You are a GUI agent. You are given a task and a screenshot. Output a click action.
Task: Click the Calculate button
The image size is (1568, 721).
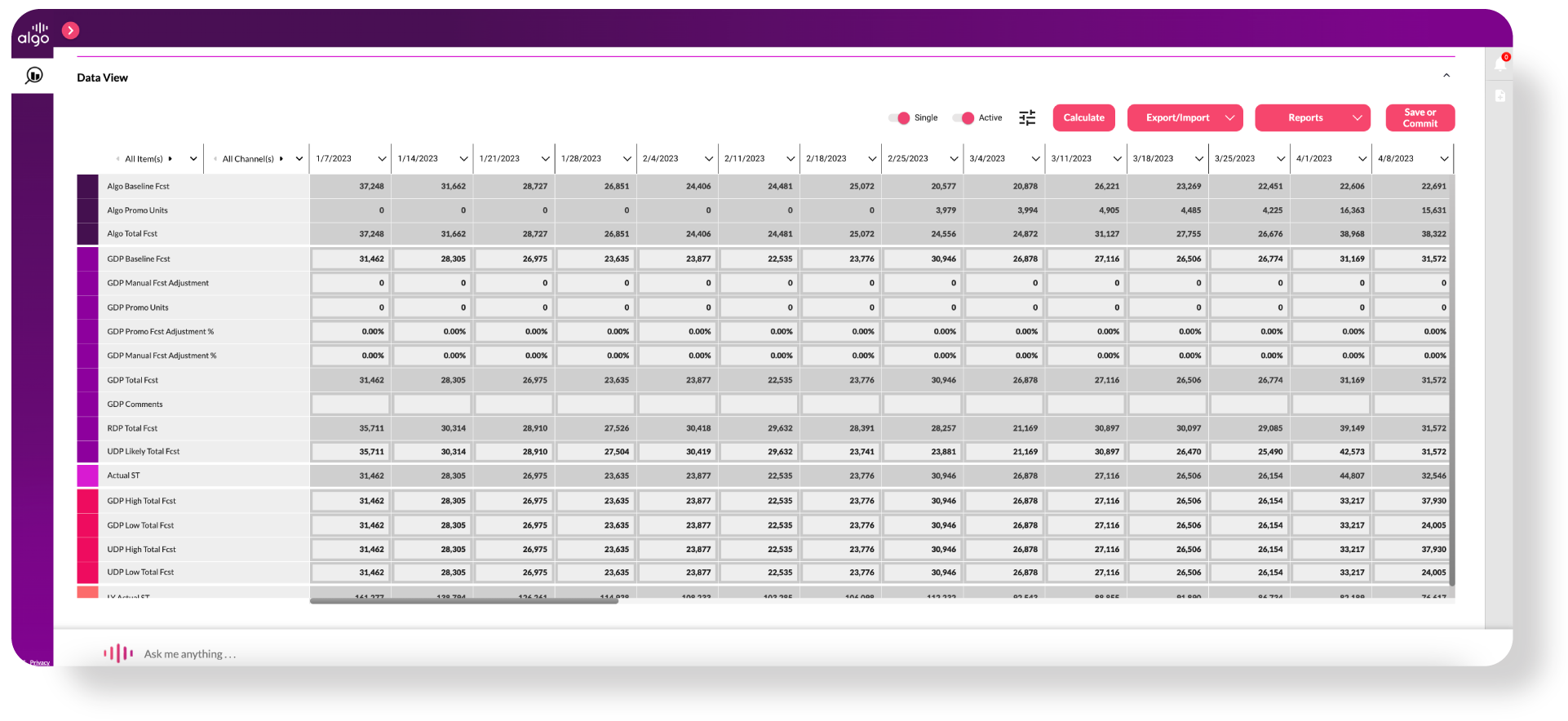pos(1083,117)
